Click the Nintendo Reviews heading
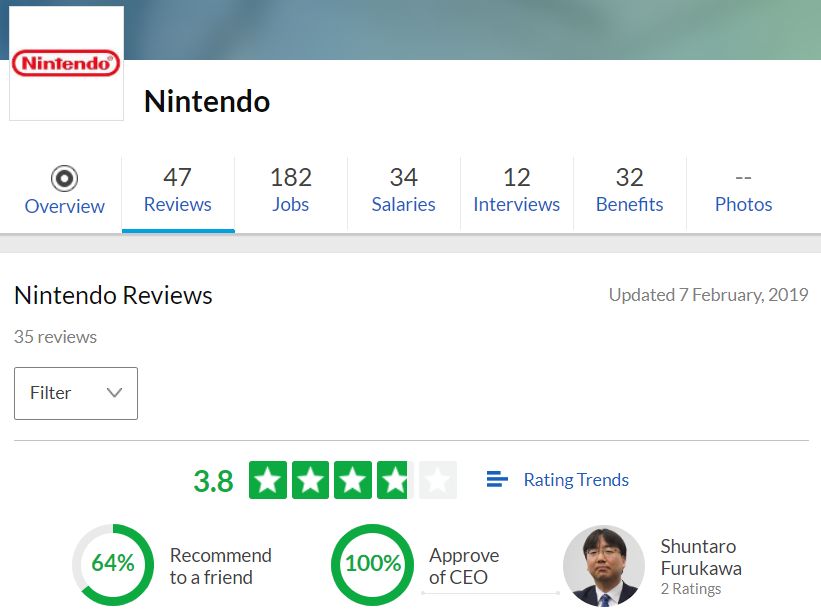 tap(113, 295)
